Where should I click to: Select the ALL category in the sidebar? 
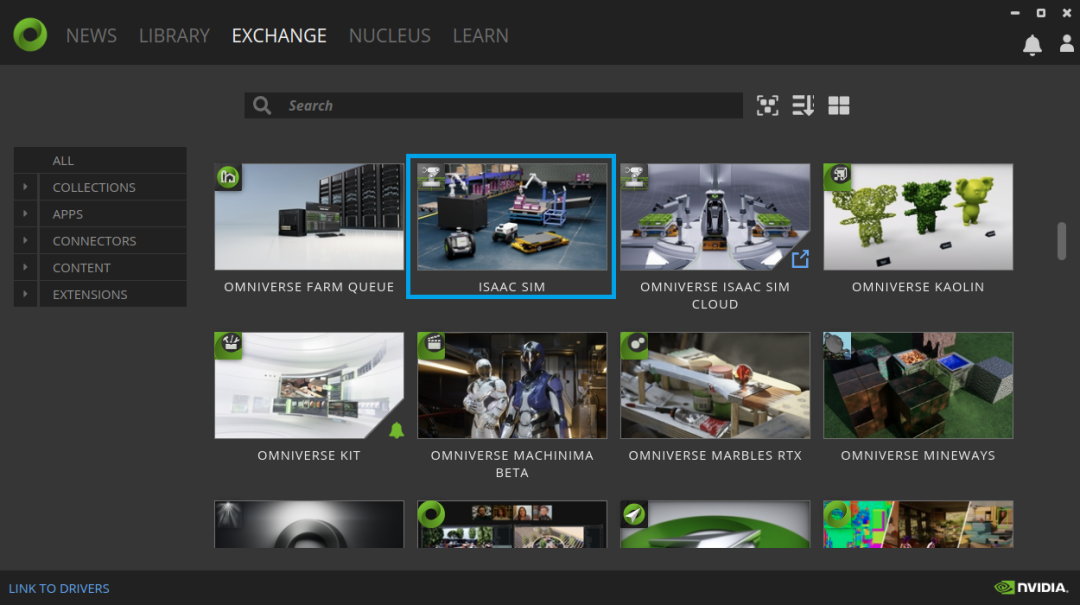coord(62,160)
